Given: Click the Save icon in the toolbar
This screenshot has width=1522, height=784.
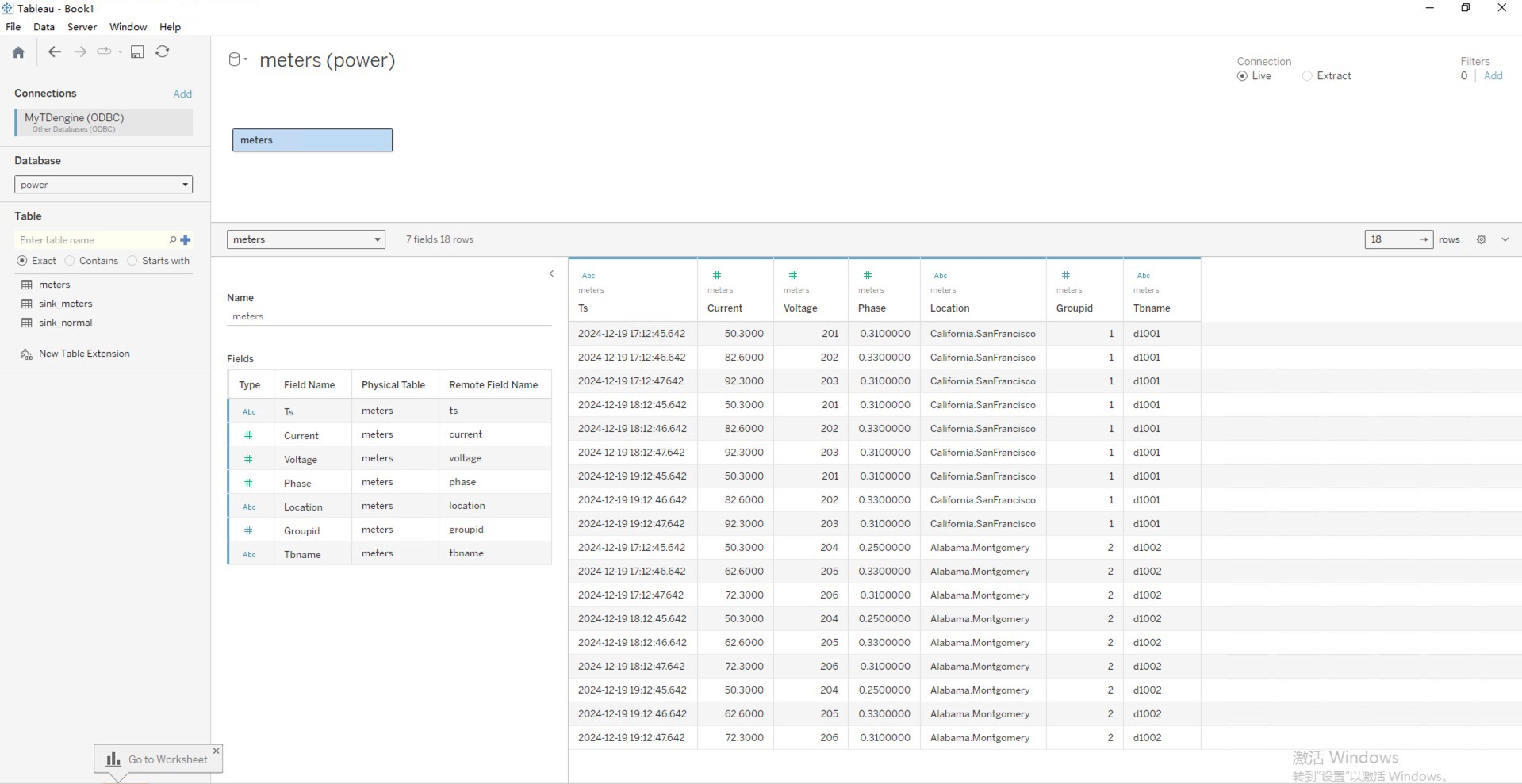Looking at the screenshot, I should (137, 52).
